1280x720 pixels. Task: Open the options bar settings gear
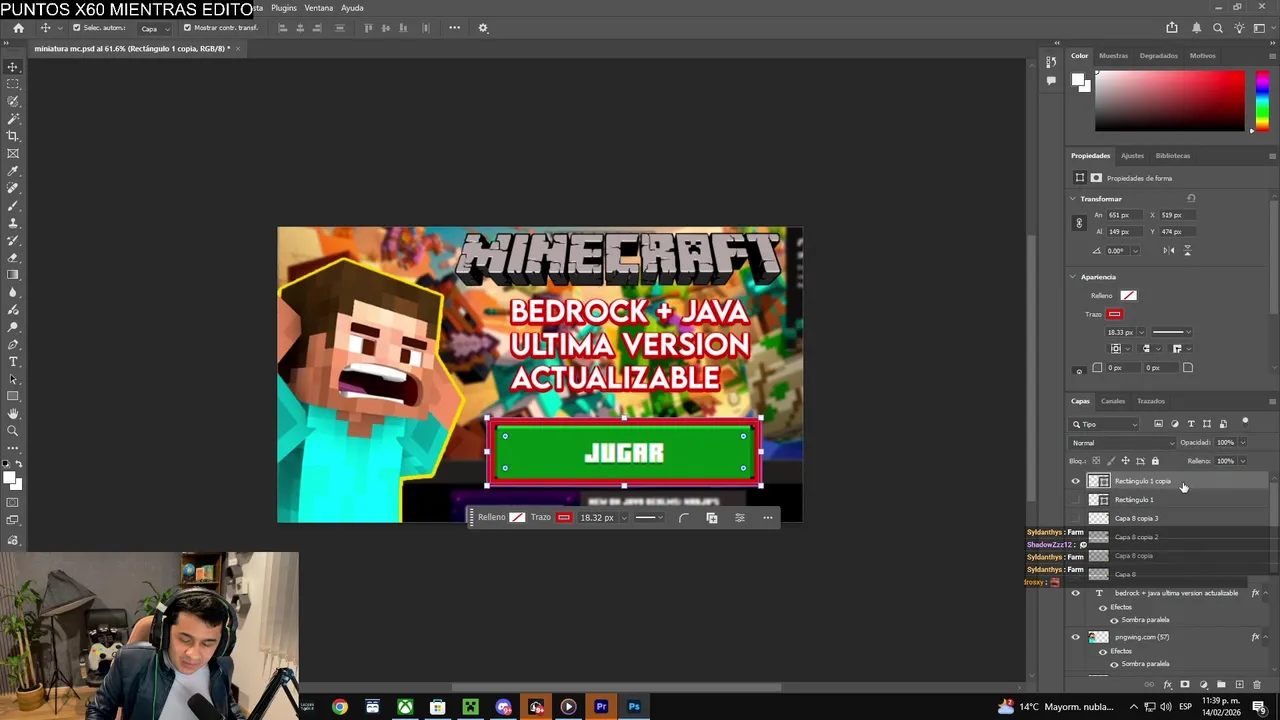[x=483, y=28]
